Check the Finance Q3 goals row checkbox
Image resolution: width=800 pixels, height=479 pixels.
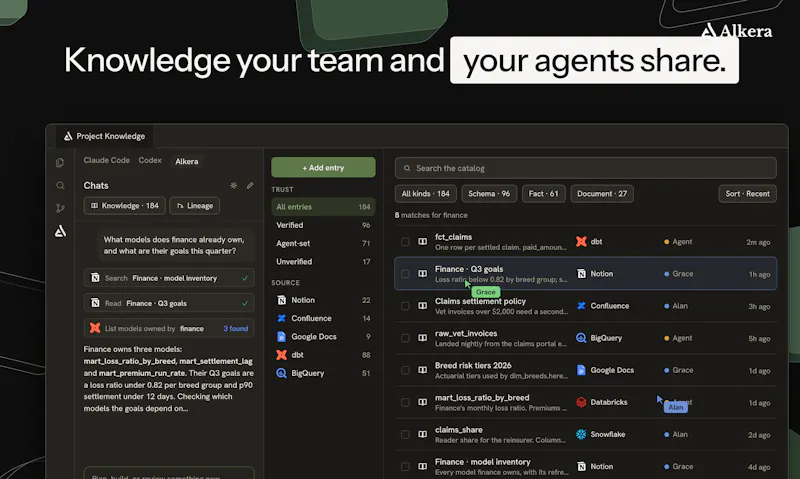(405, 274)
